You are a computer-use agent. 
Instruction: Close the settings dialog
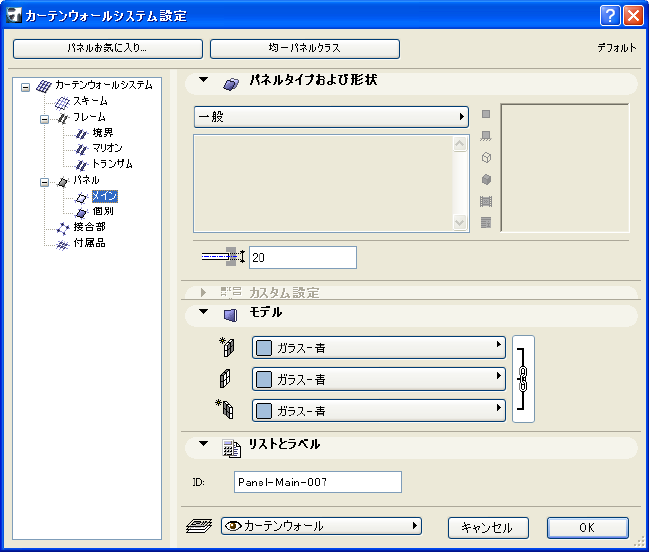[633, 16]
